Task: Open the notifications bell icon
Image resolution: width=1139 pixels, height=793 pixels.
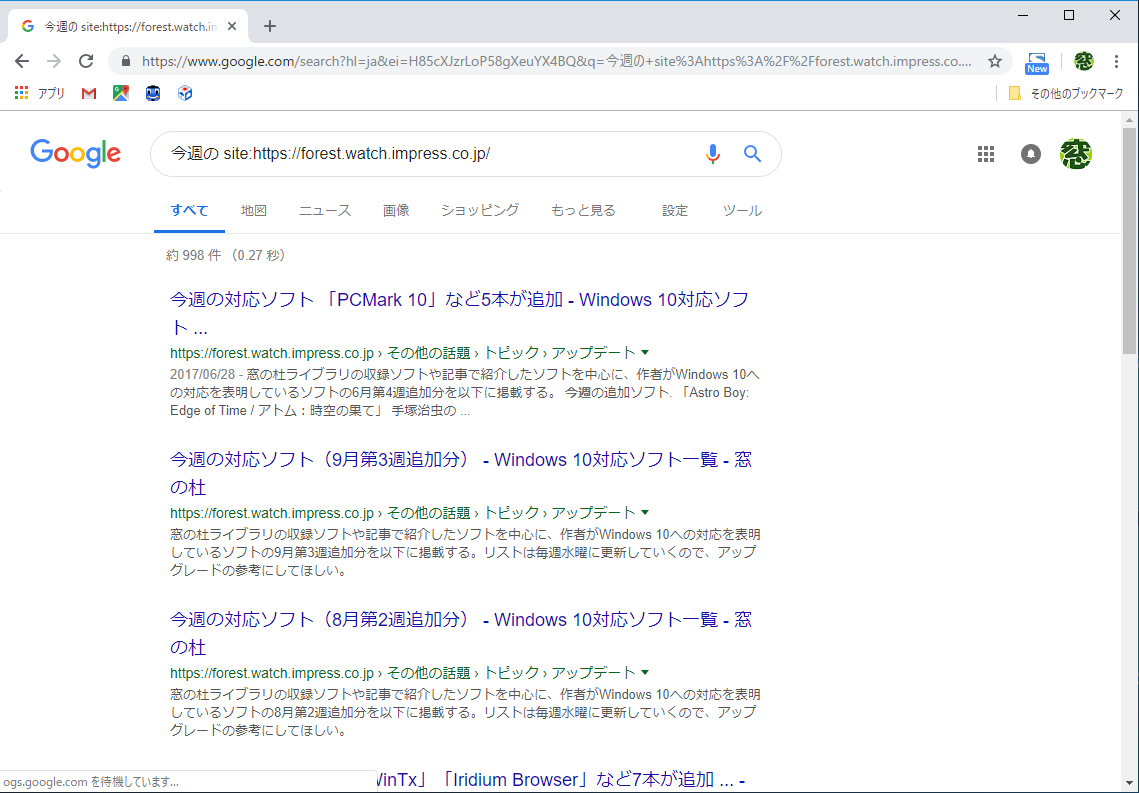Action: pyautogui.click(x=1031, y=153)
